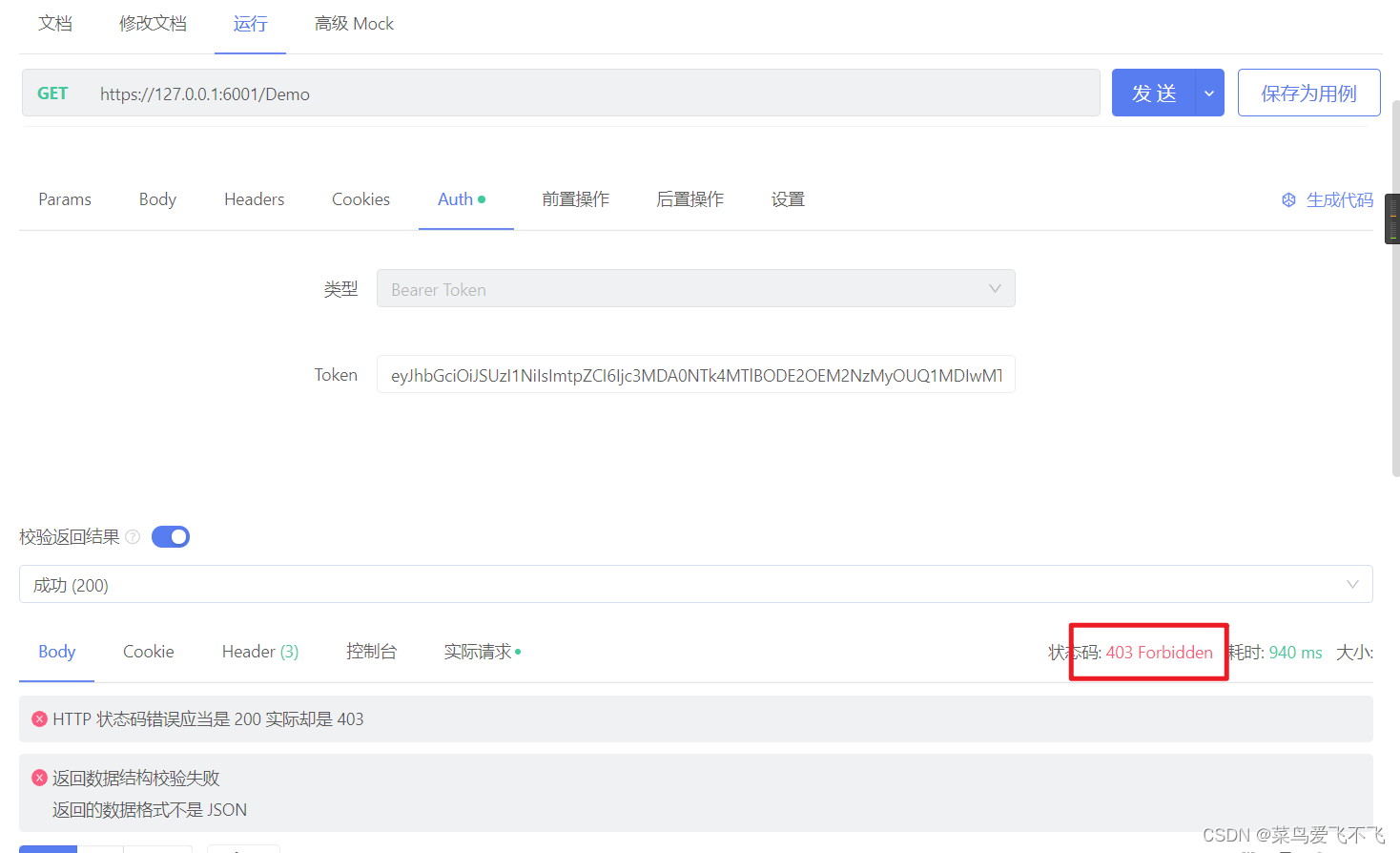Click inside the Token input field
Viewport: 1400px width, 853px height.
click(x=696, y=374)
